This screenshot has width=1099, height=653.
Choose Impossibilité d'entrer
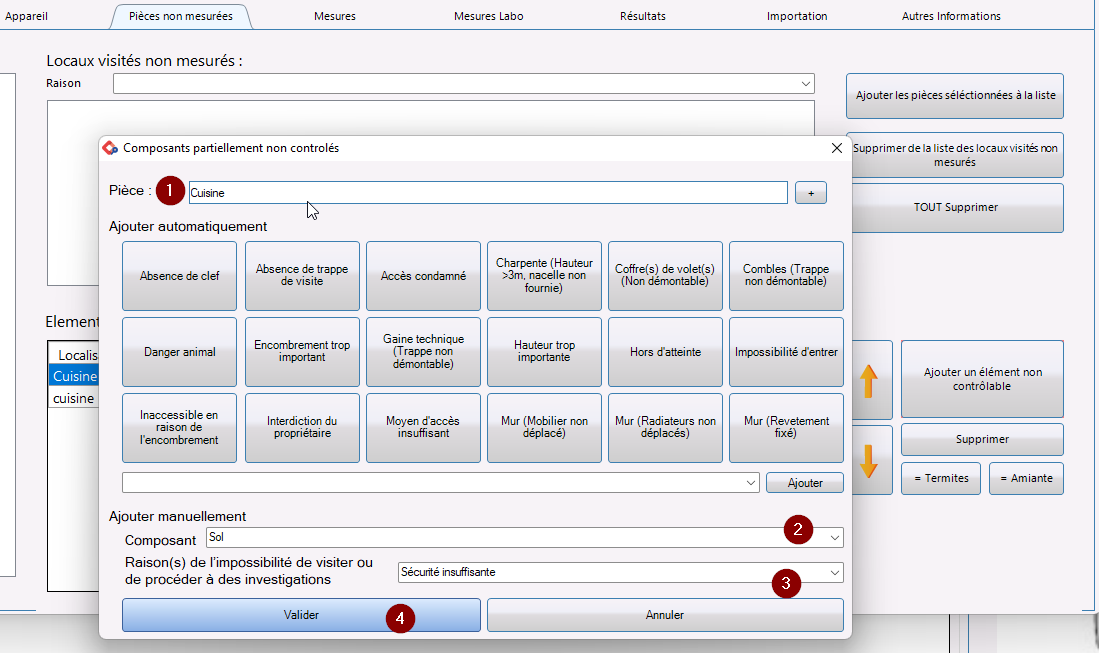(x=786, y=352)
